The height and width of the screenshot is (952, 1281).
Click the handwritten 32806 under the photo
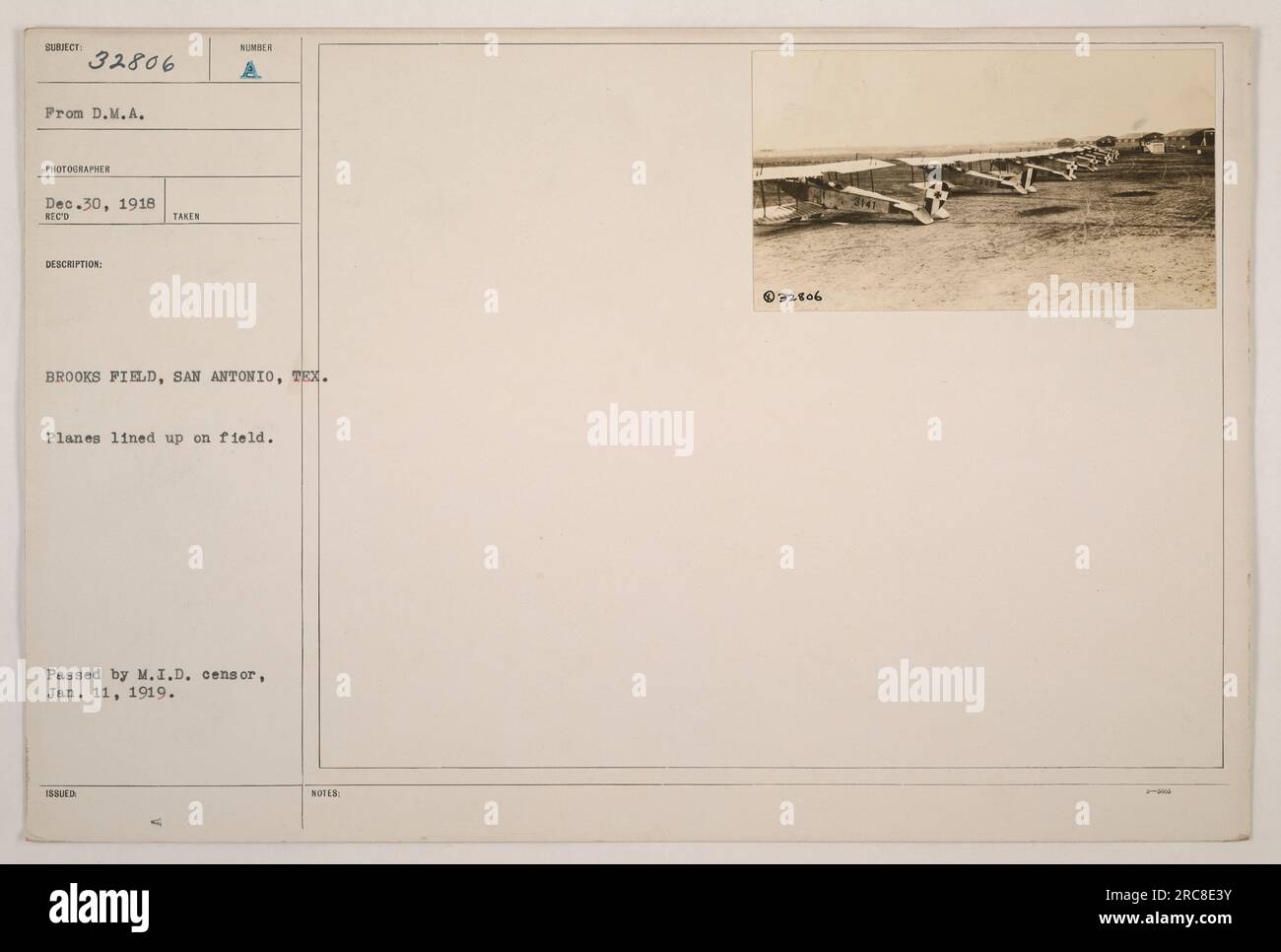pyautogui.click(x=794, y=297)
